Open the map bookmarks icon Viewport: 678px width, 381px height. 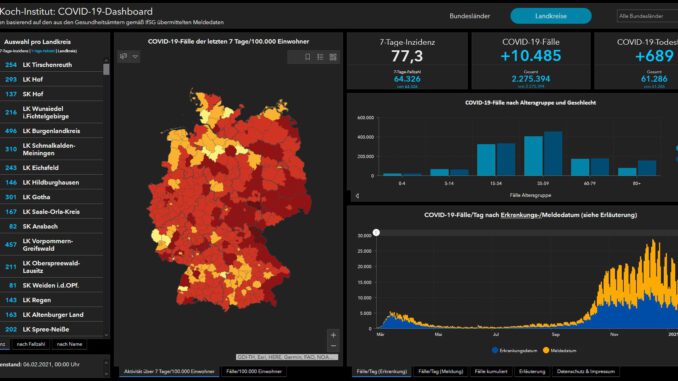(307, 57)
